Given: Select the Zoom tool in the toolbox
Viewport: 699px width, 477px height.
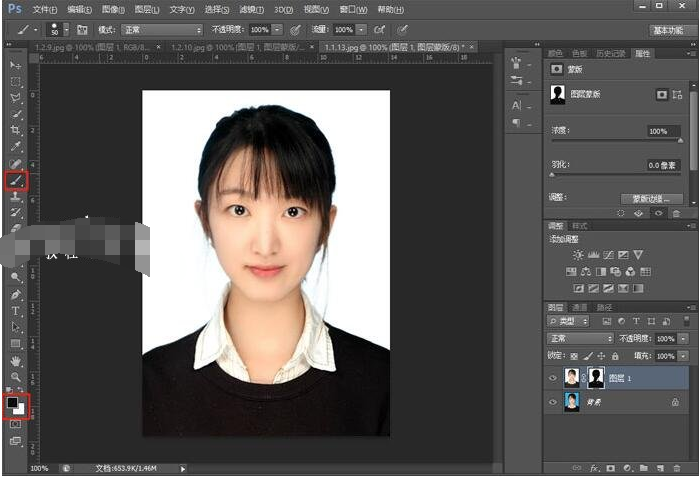Looking at the screenshot, I should (16, 376).
